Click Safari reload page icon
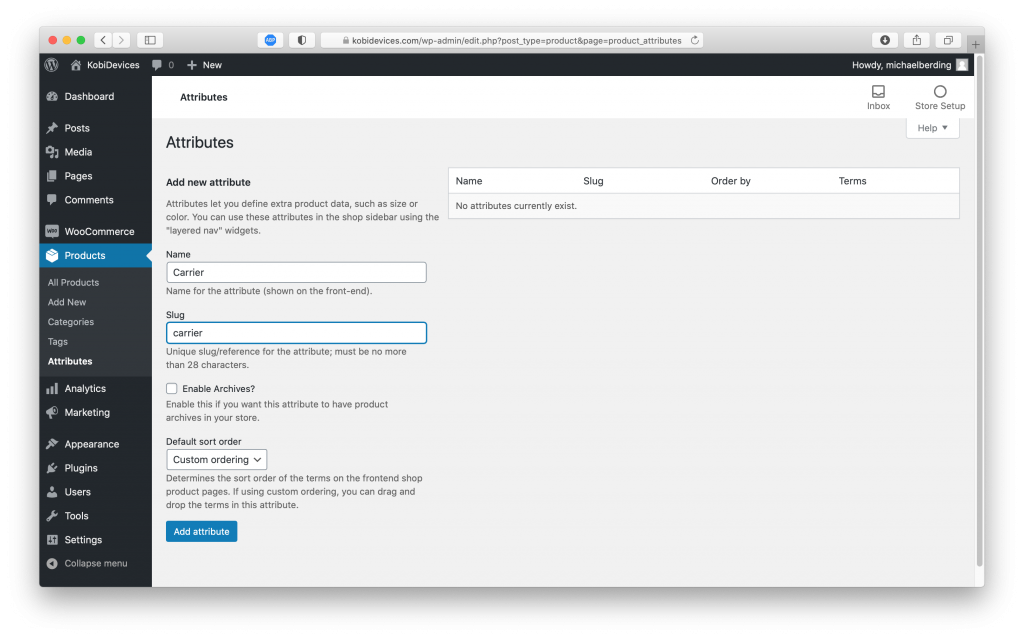 point(695,41)
